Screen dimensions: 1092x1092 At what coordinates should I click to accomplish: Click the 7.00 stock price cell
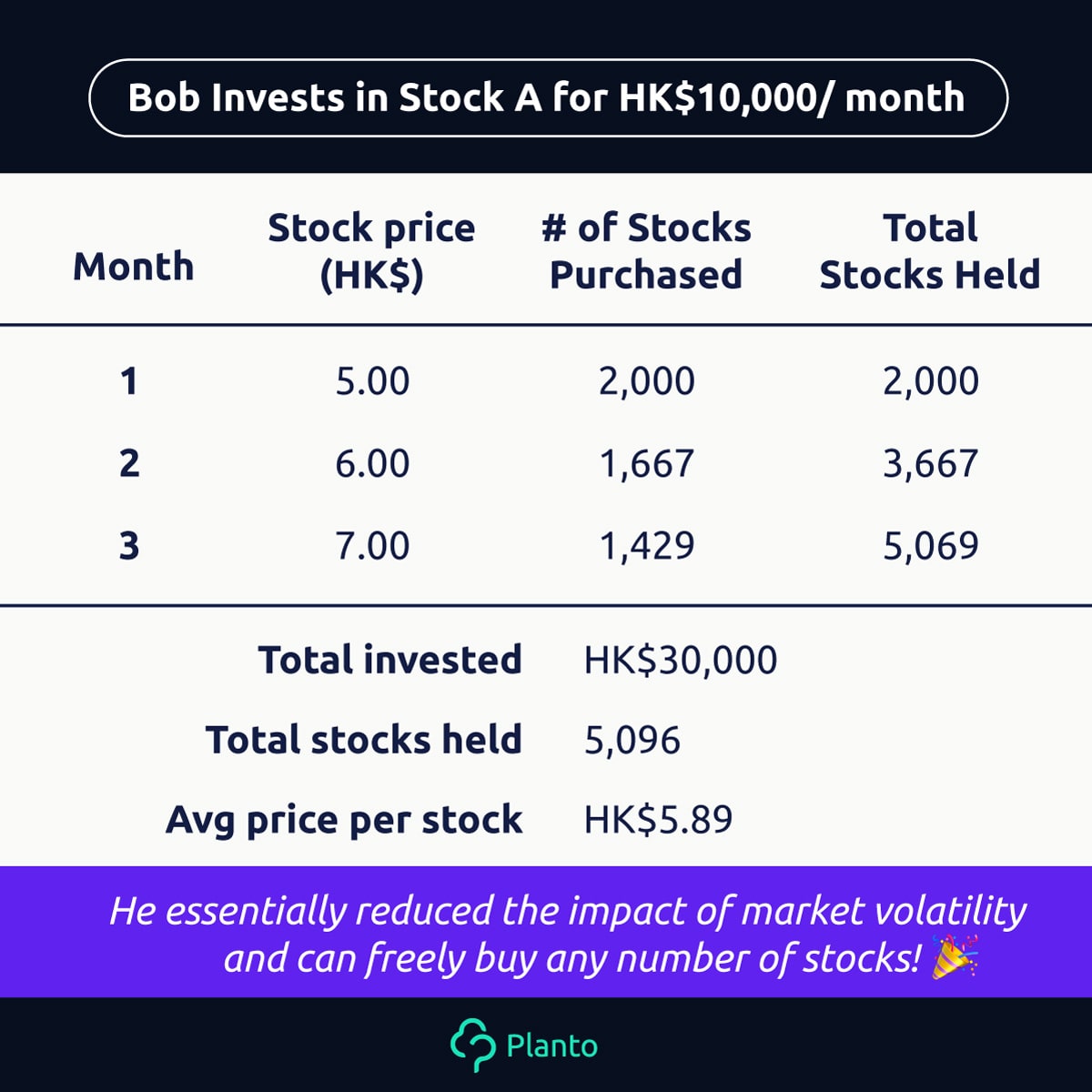click(x=372, y=546)
